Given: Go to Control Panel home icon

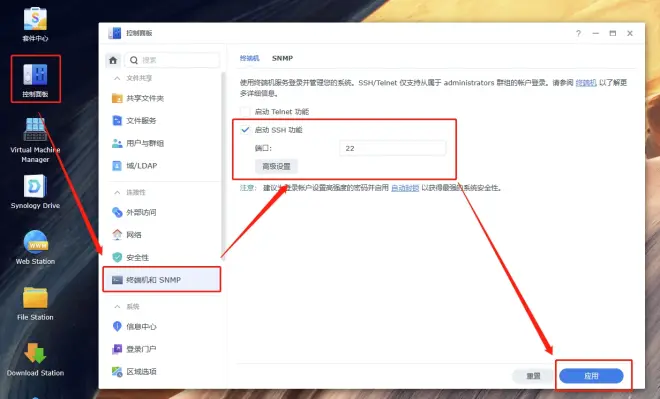Looking at the screenshot, I should [x=113, y=60].
